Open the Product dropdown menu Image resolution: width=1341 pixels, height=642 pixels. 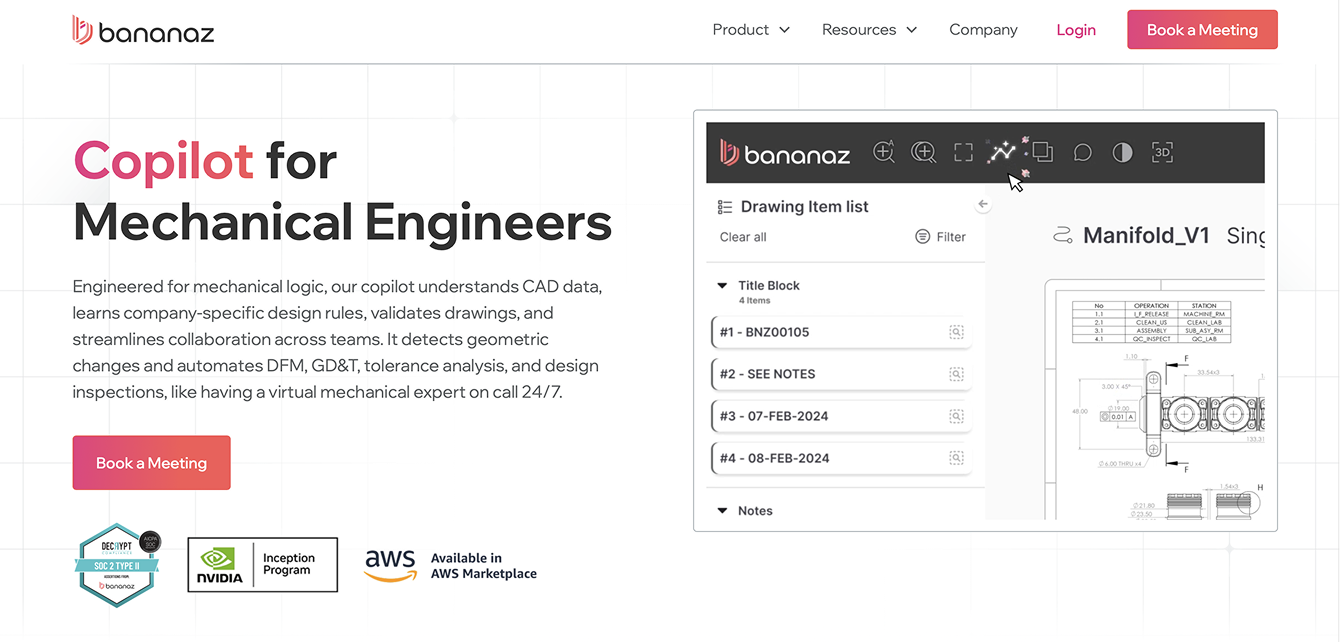point(750,29)
